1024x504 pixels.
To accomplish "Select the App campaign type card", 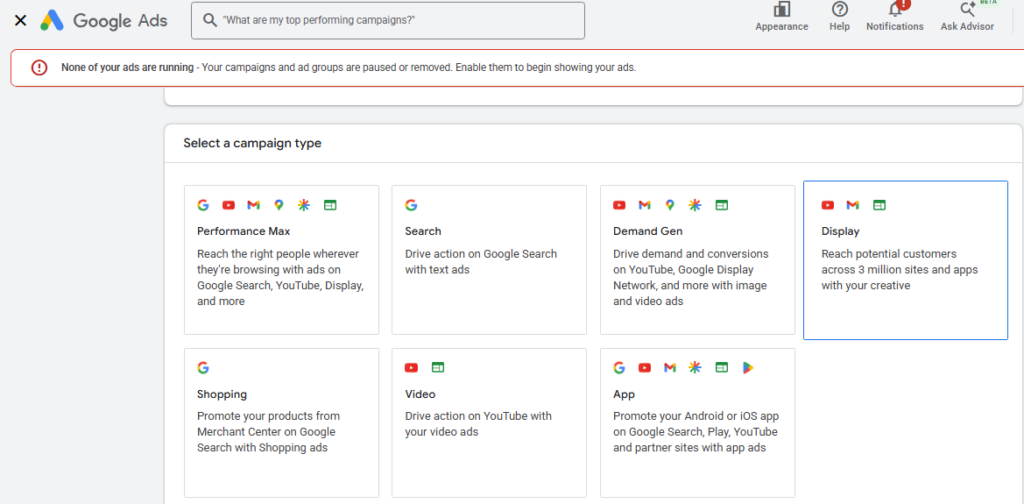I will (697, 423).
